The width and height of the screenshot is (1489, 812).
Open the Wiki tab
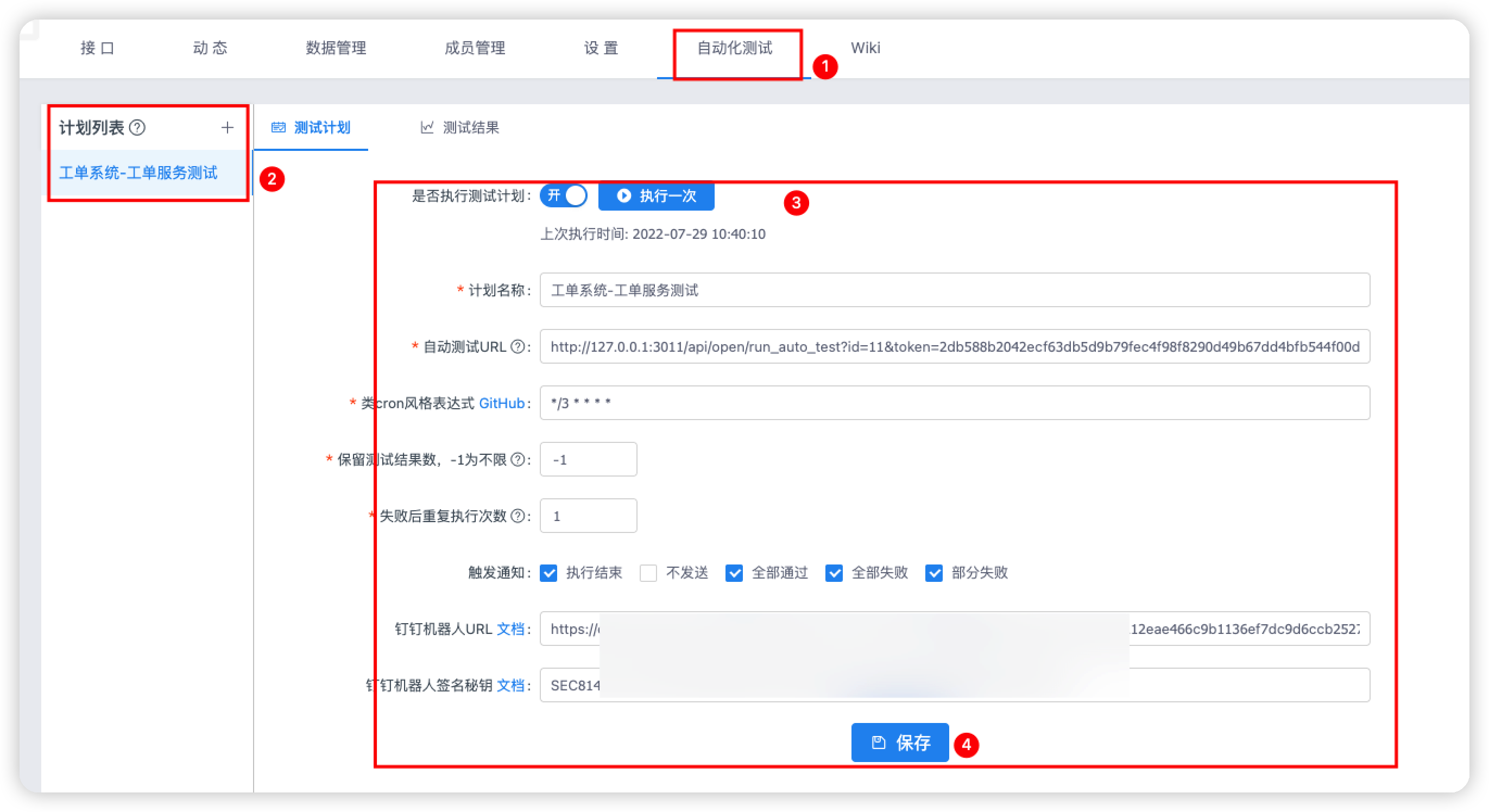pyautogui.click(x=865, y=48)
